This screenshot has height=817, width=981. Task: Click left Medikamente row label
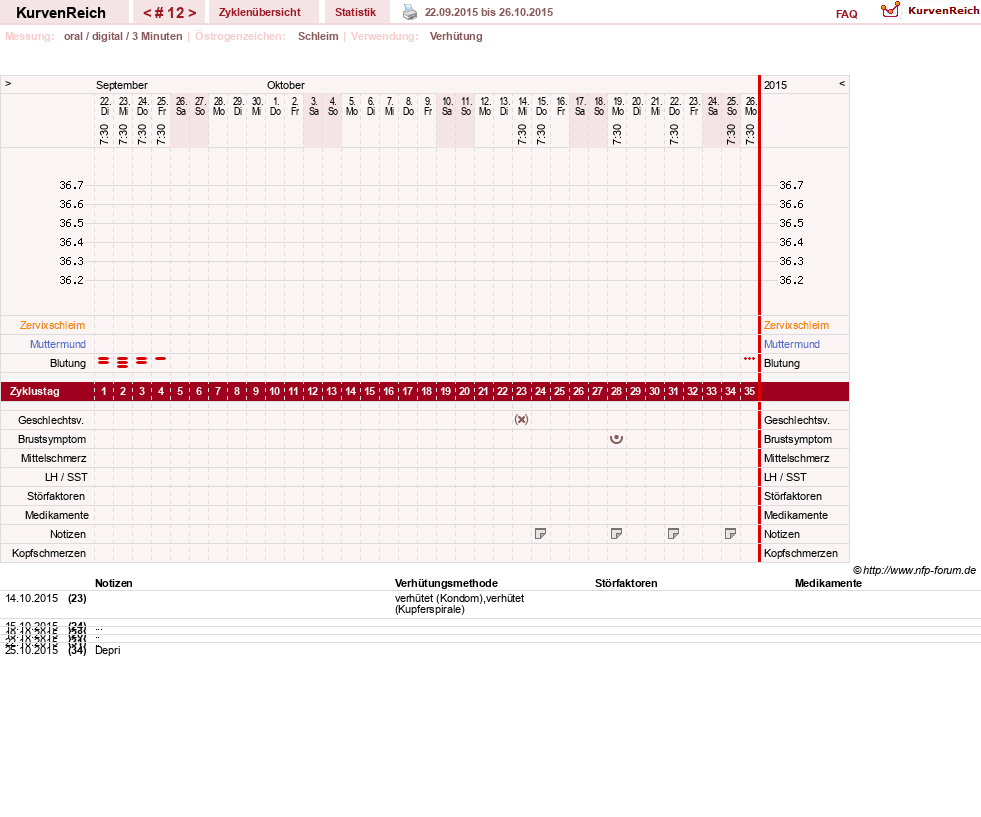point(57,515)
